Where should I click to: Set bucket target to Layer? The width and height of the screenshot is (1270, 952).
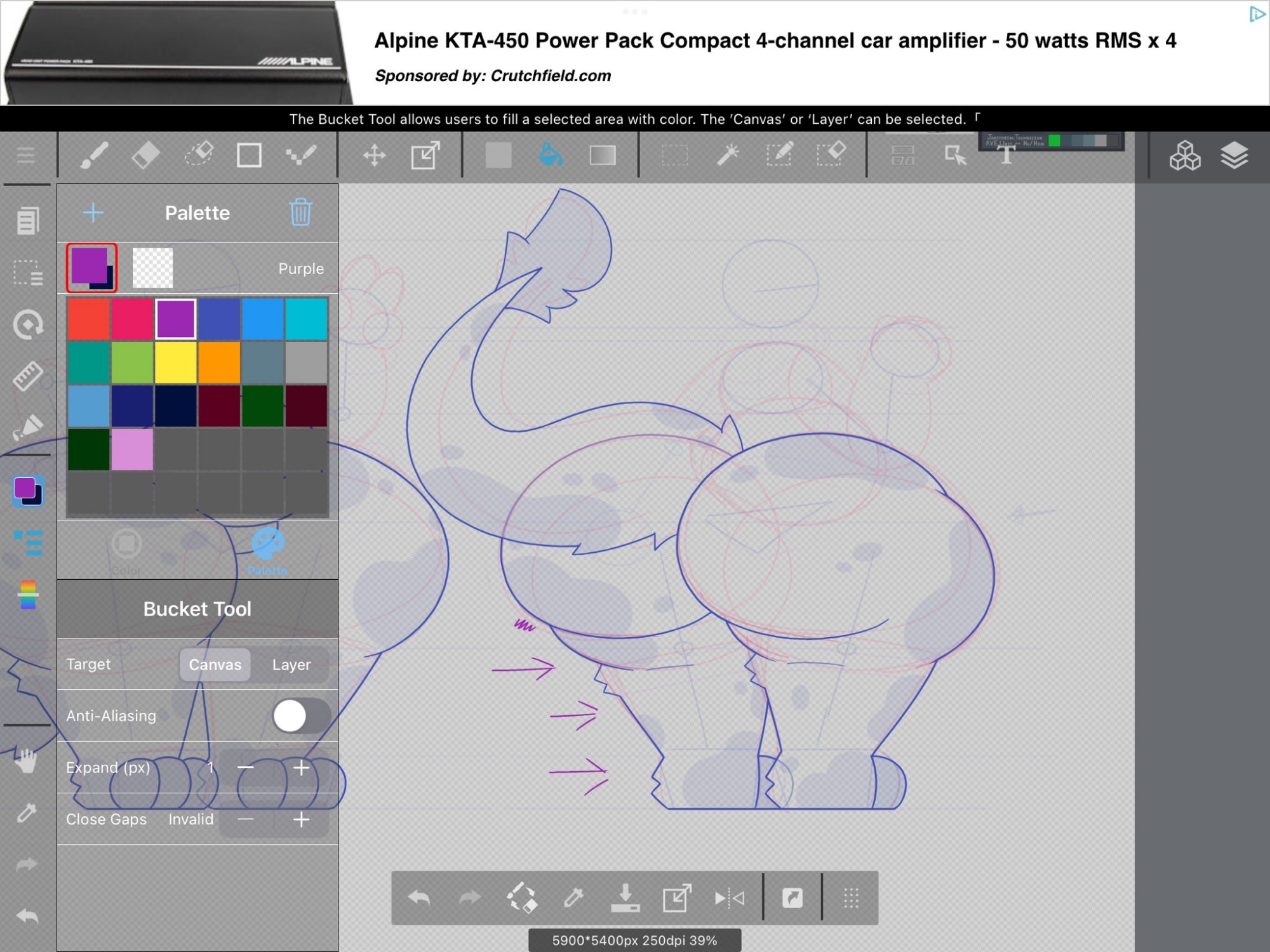291,664
